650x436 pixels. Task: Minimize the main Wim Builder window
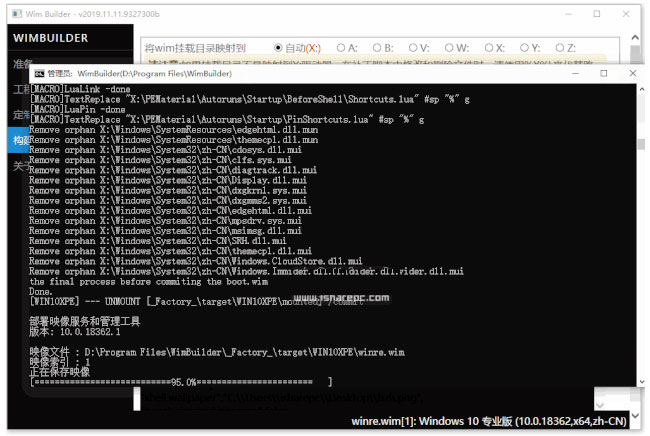click(568, 14)
